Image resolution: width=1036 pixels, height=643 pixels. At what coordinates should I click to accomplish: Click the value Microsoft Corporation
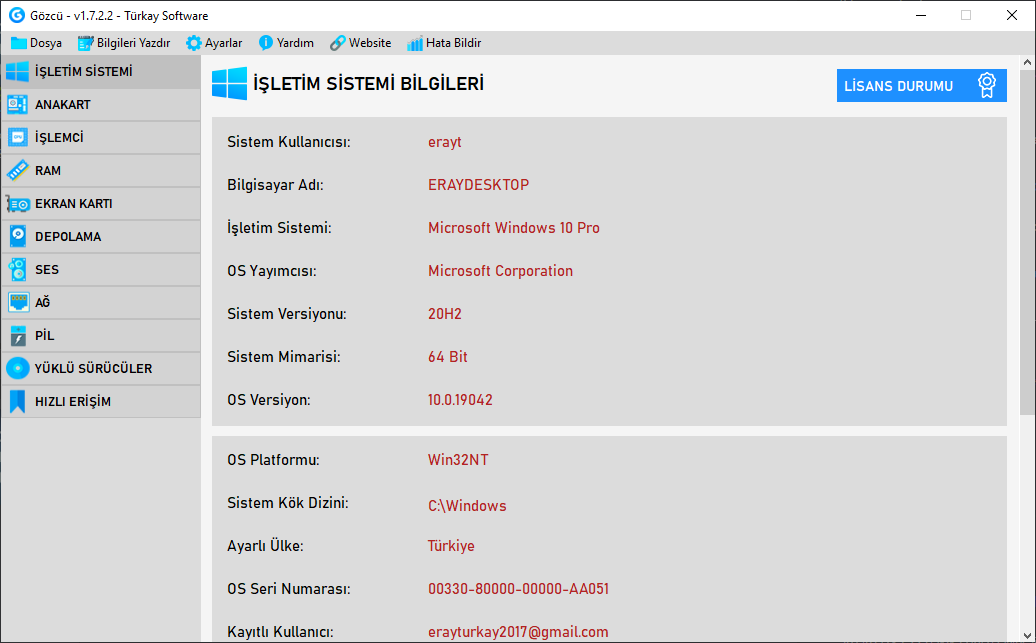[500, 271]
